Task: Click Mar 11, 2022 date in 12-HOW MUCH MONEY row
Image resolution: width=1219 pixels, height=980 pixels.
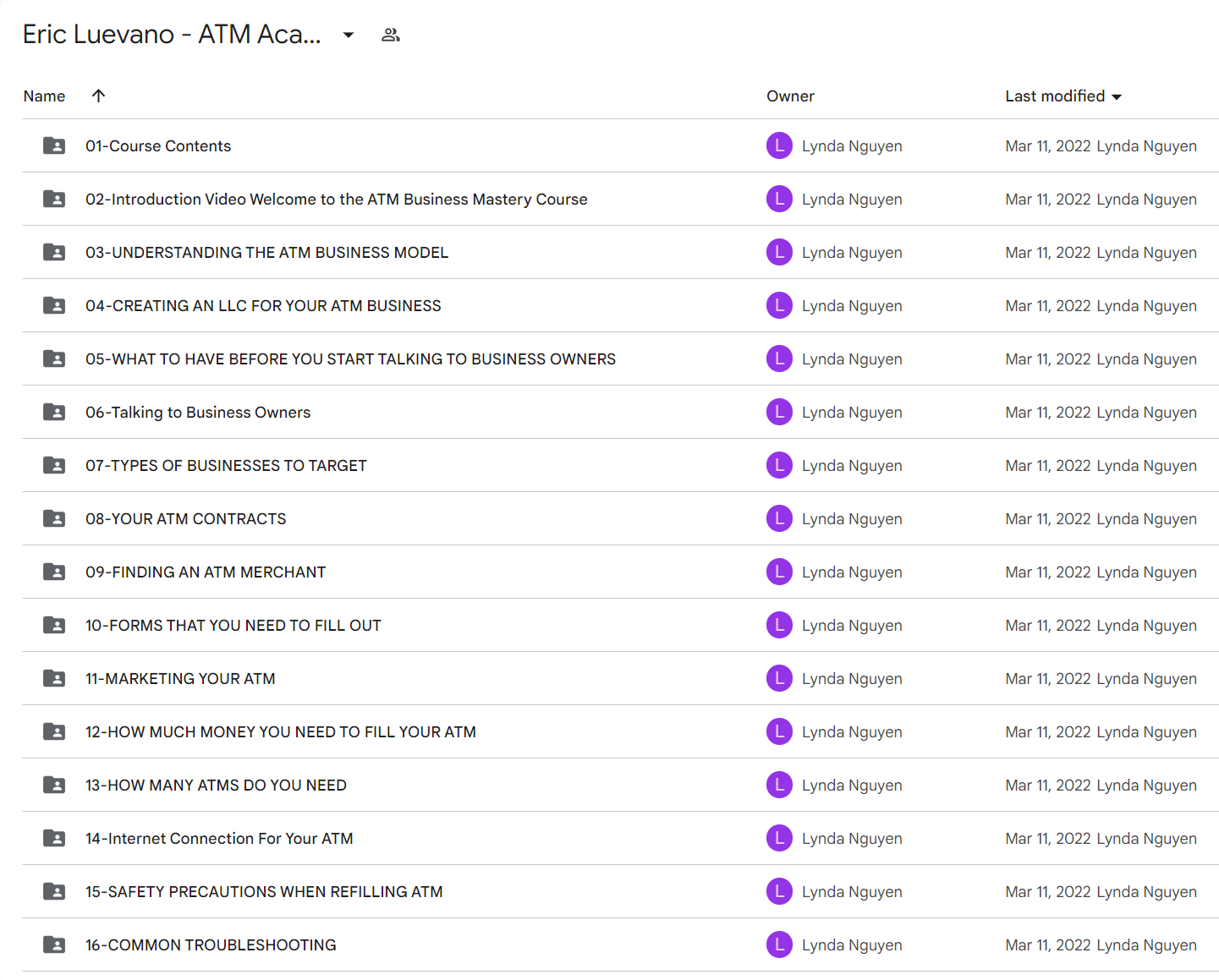Action: click(1047, 732)
